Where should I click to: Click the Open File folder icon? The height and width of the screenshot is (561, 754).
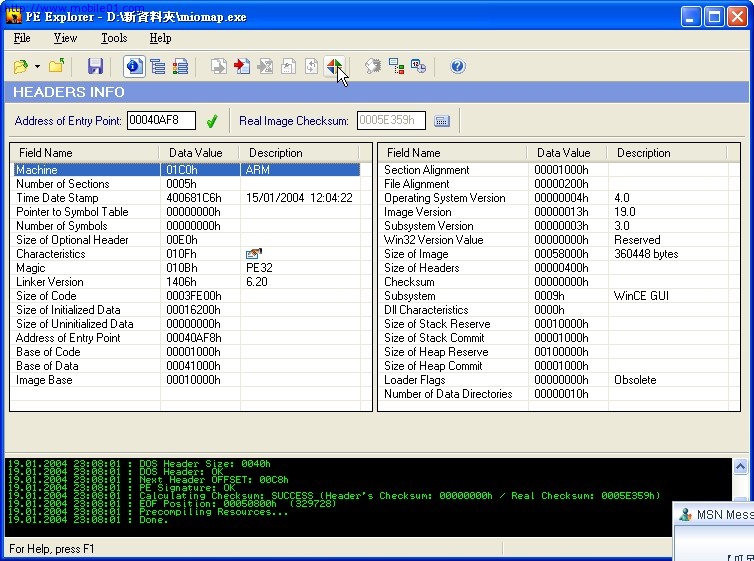21,66
